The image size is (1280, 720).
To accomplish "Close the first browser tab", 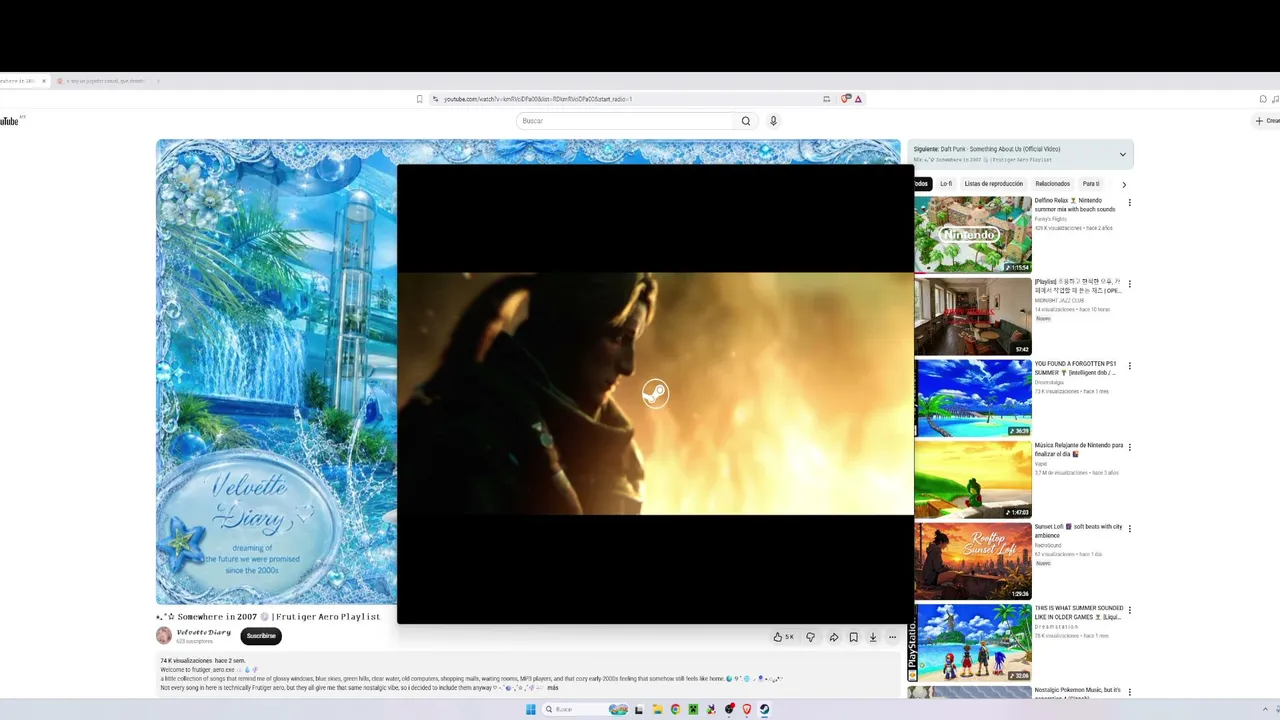I will (x=43, y=81).
